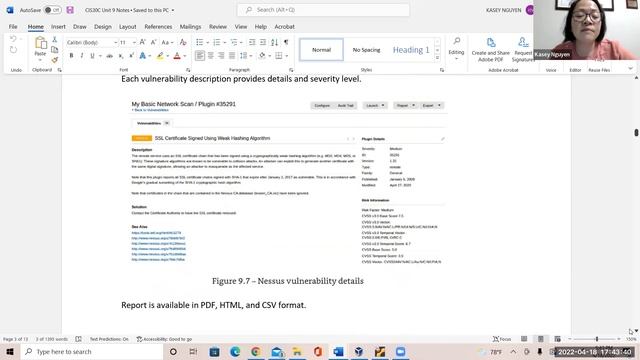Switch to the Draw ribbon tab
This screenshot has width=640, height=360.
80,27
